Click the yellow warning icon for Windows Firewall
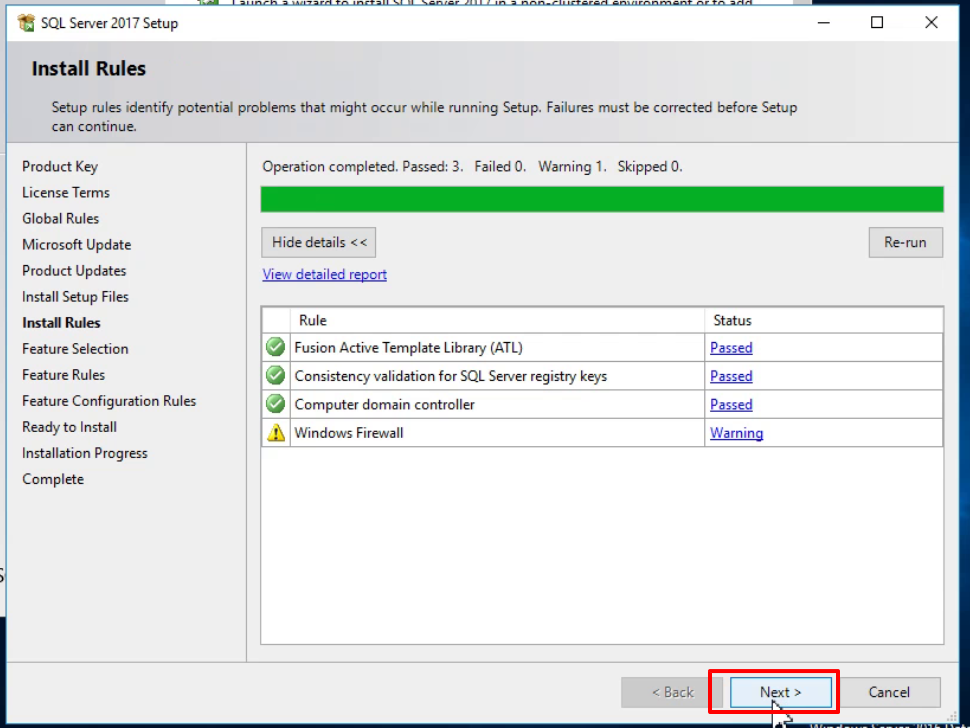Image resolution: width=970 pixels, height=728 pixels. 275,432
